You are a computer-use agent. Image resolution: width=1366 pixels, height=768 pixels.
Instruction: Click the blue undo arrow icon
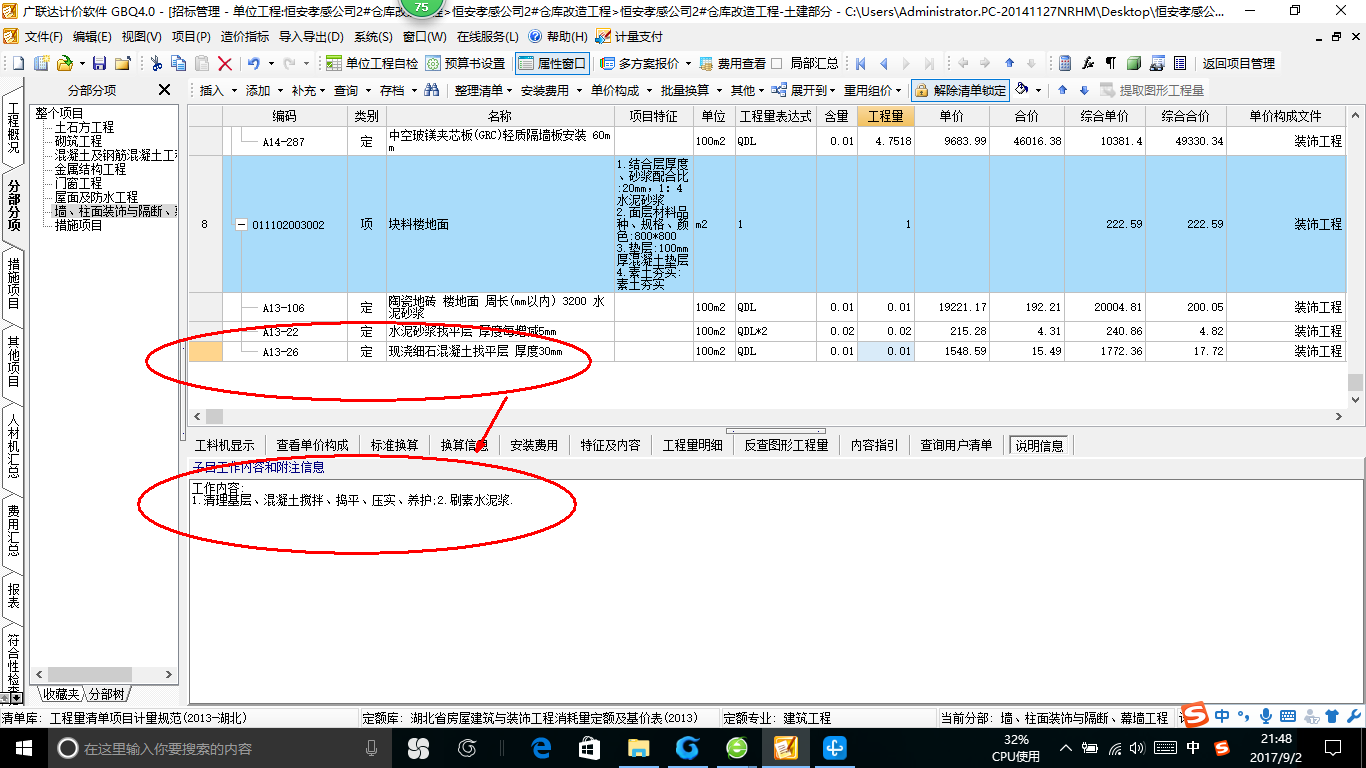(x=253, y=63)
